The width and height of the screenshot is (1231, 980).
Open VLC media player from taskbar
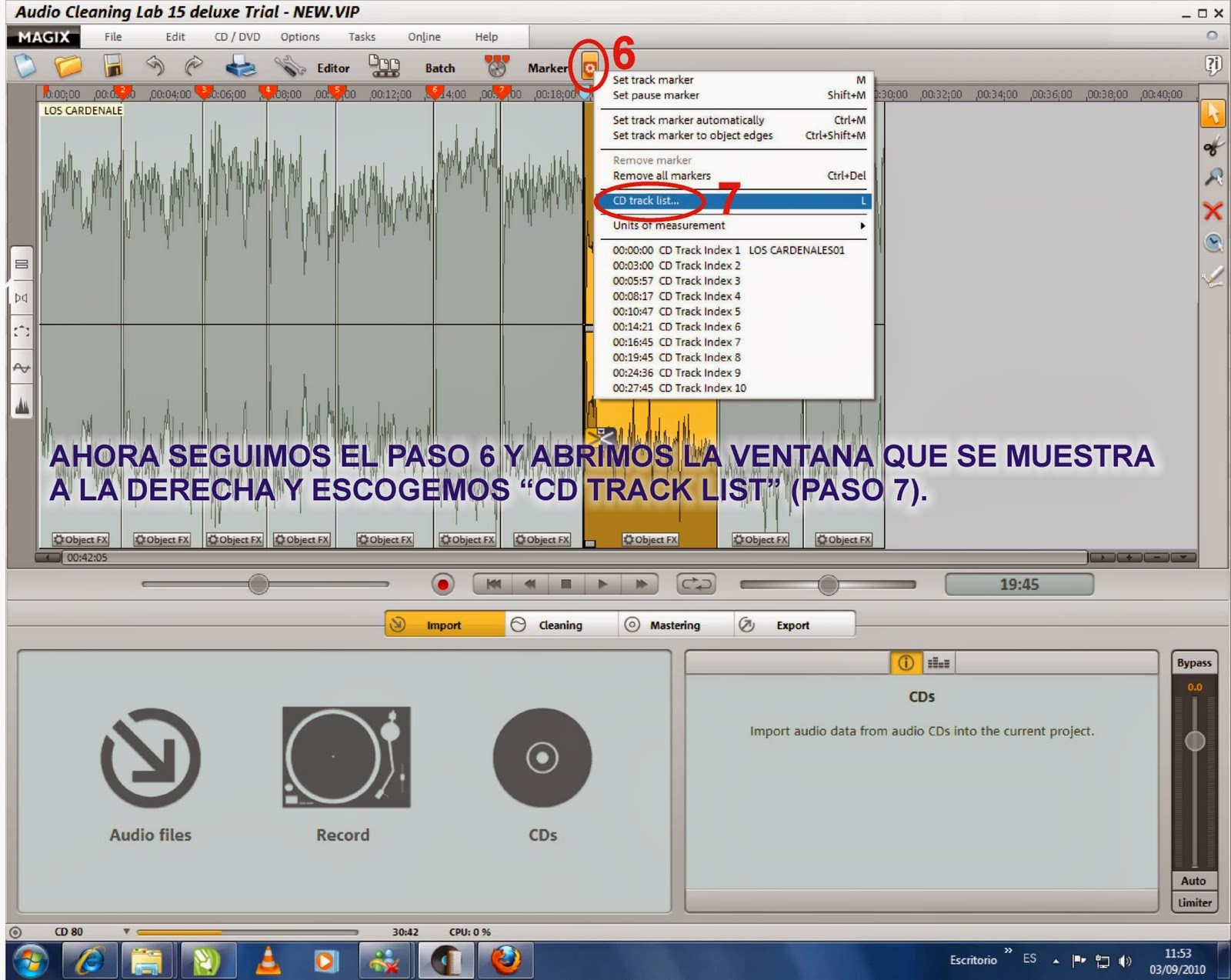pyautogui.click(x=268, y=960)
